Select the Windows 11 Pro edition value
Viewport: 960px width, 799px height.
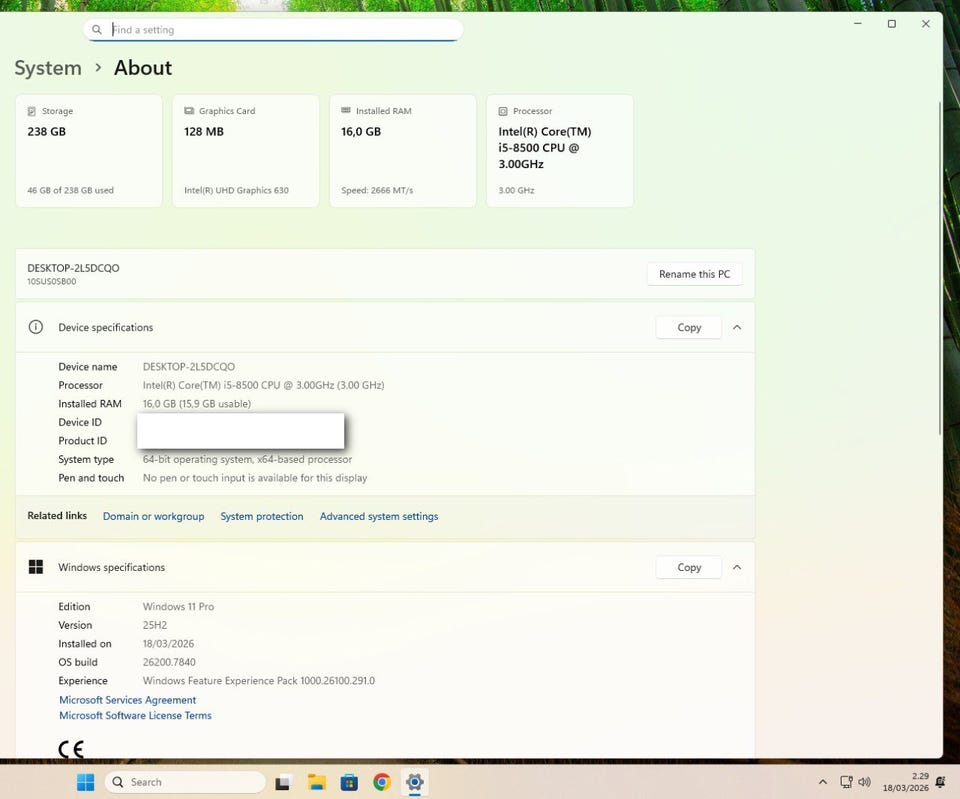178,607
